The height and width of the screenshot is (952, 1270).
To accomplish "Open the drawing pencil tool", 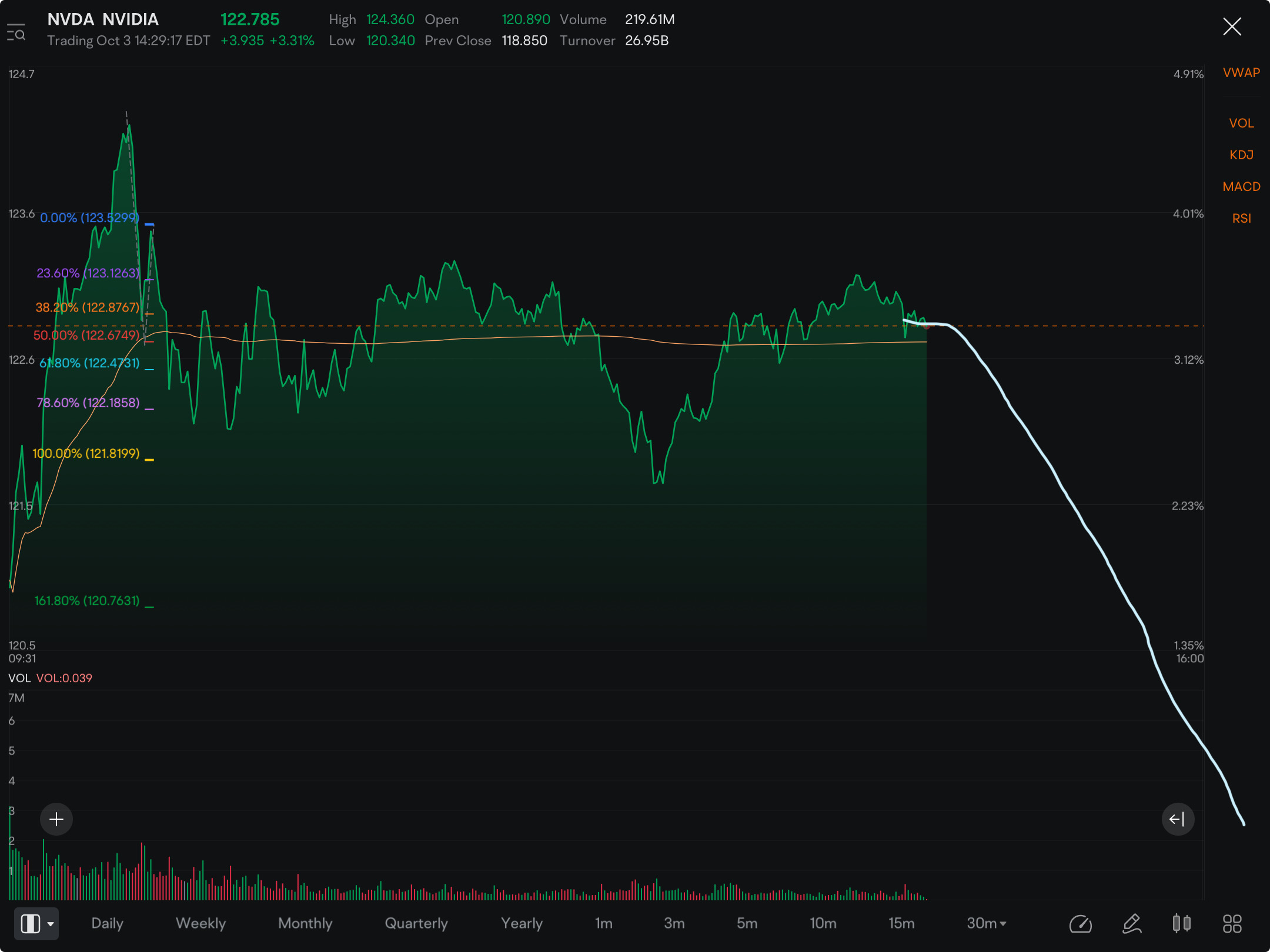I will [1132, 924].
